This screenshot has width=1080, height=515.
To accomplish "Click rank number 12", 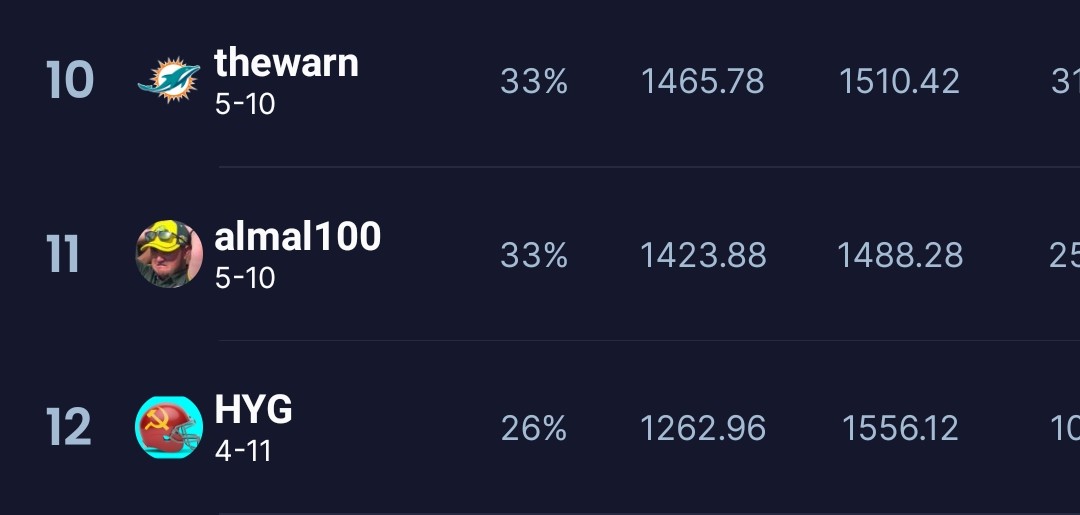I will 69,428.
